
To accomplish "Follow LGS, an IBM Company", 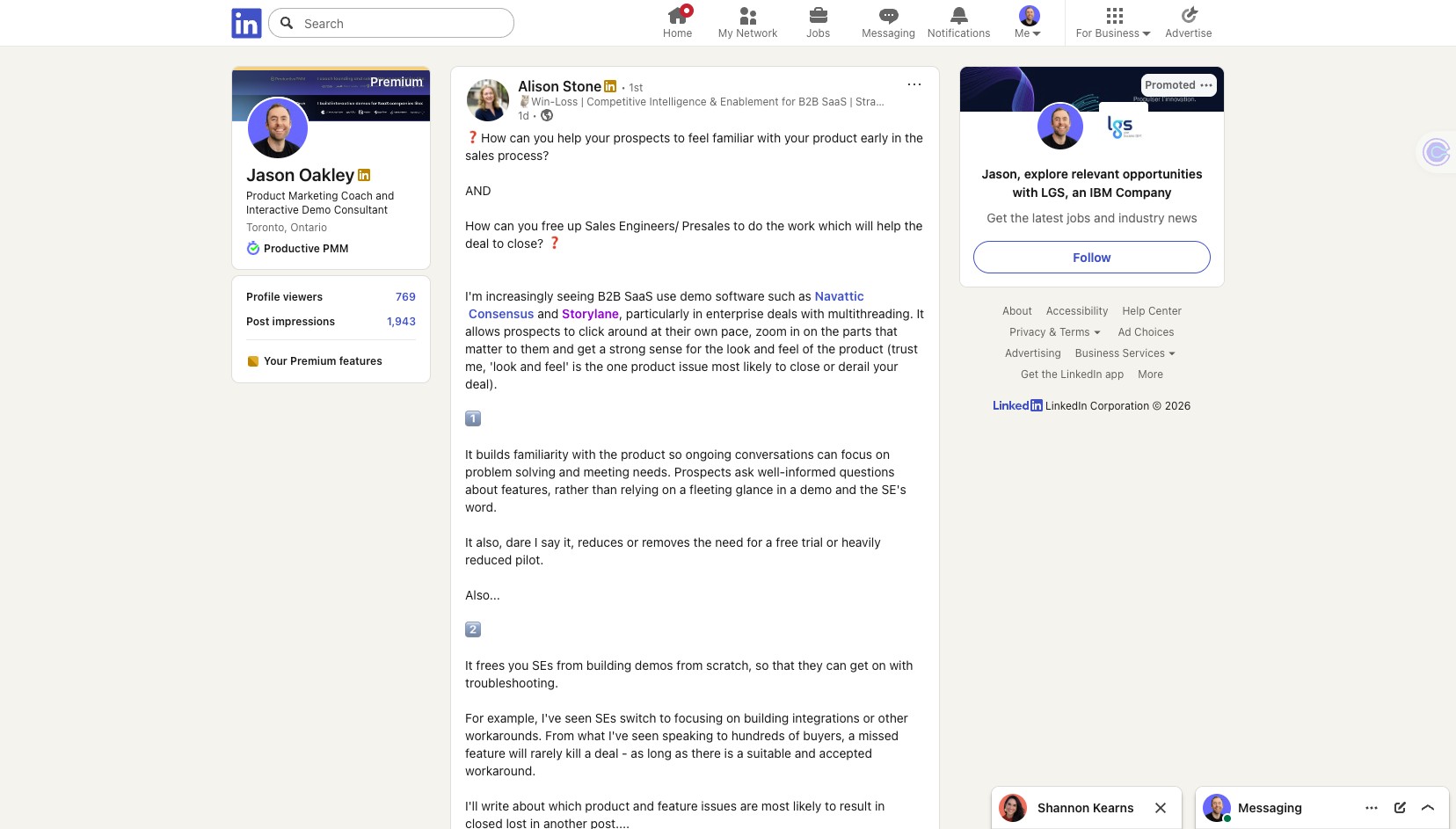I will pos(1092,258).
